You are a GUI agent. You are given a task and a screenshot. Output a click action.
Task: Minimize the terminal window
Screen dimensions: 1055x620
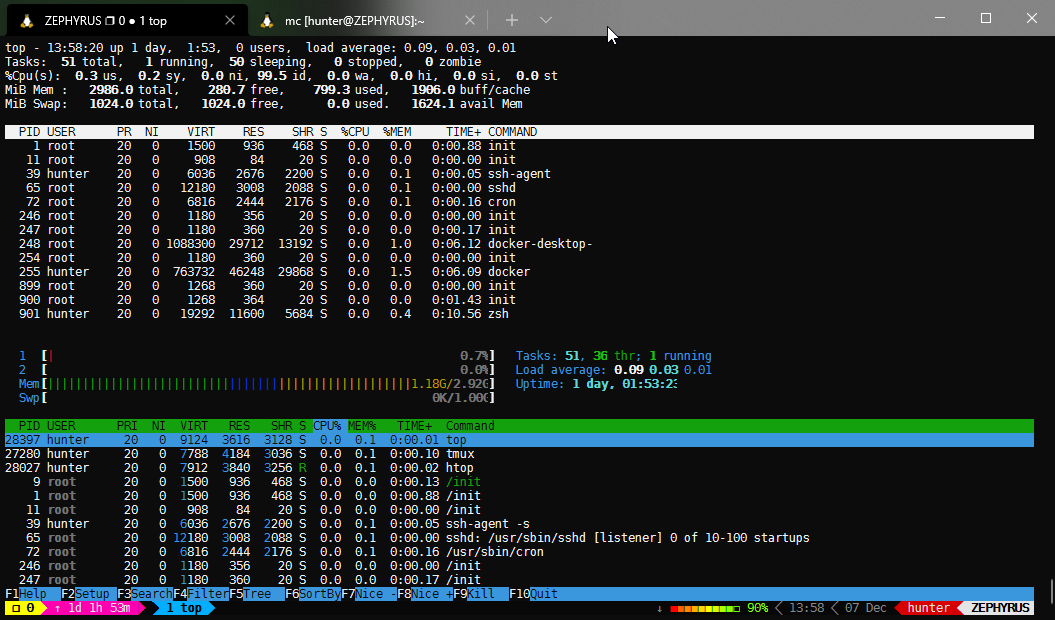(940, 18)
